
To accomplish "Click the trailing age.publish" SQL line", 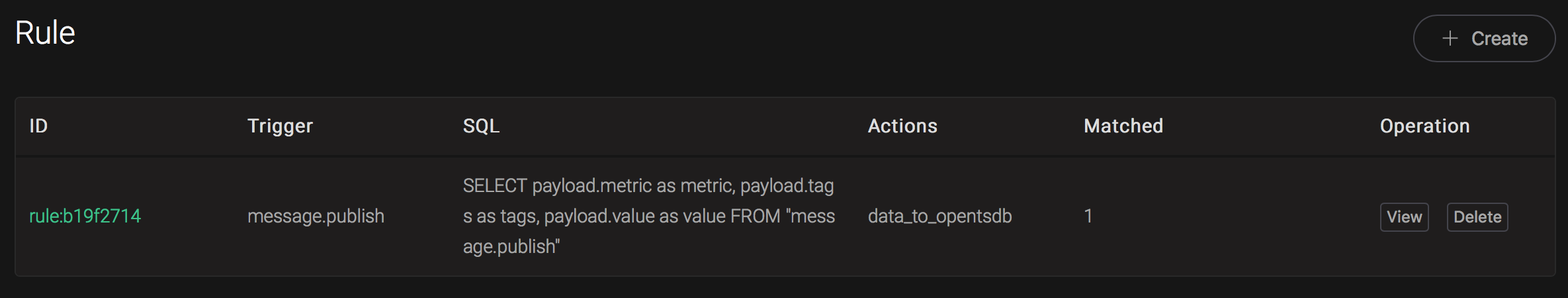I will coord(511,246).
